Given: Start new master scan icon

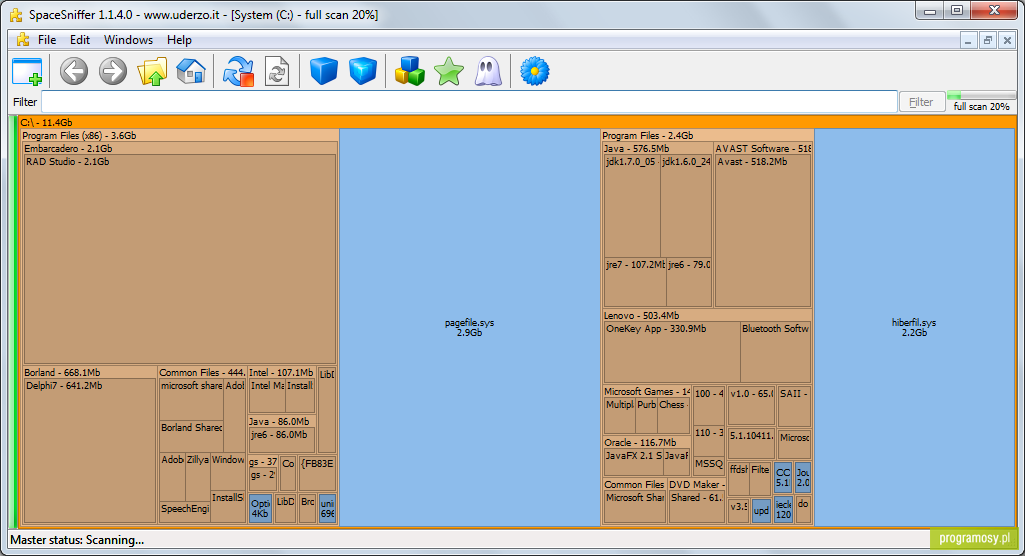Looking at the screenshot, I should 238,71.
